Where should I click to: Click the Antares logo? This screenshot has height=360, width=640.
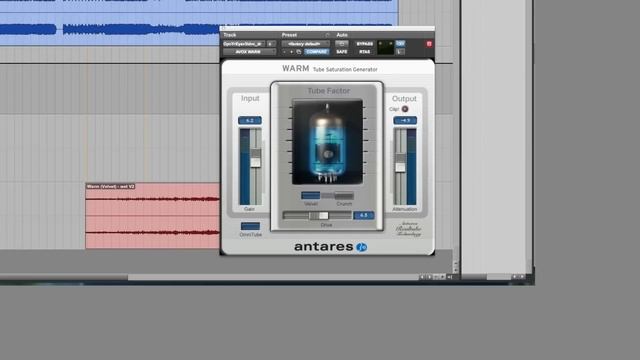[x=330, y=247]
